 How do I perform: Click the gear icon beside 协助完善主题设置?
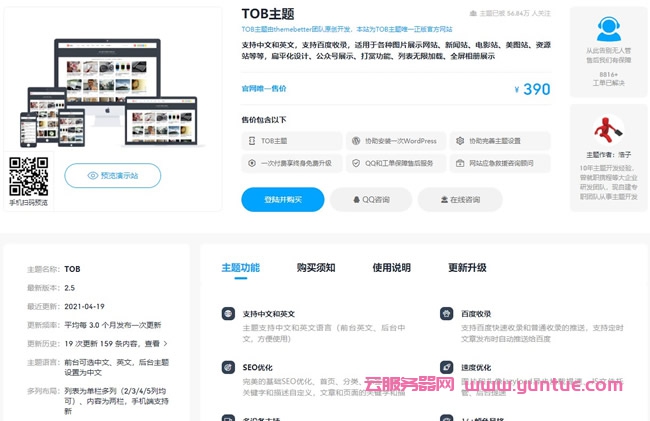(458, 141)
